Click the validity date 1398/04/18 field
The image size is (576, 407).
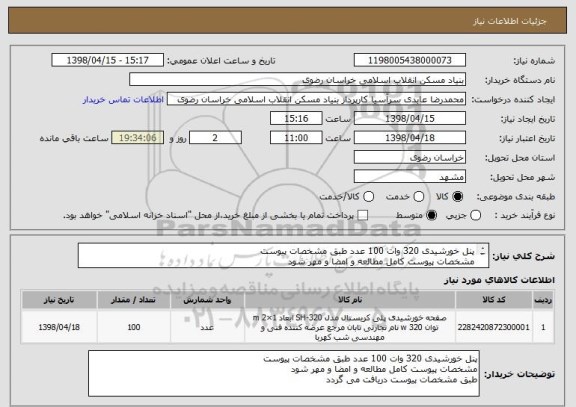pyautogui.click(x=410, y=138)
